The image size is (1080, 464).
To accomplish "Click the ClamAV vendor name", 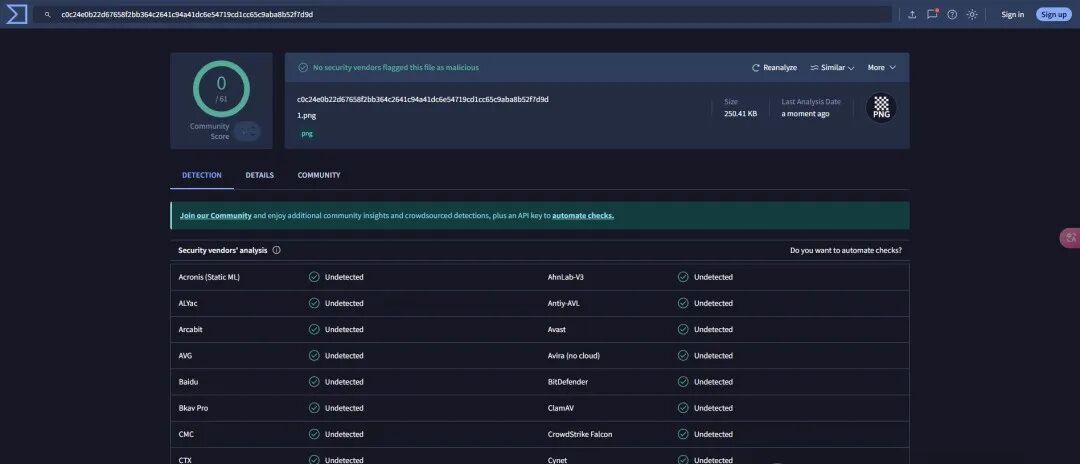I will (561, 408).
